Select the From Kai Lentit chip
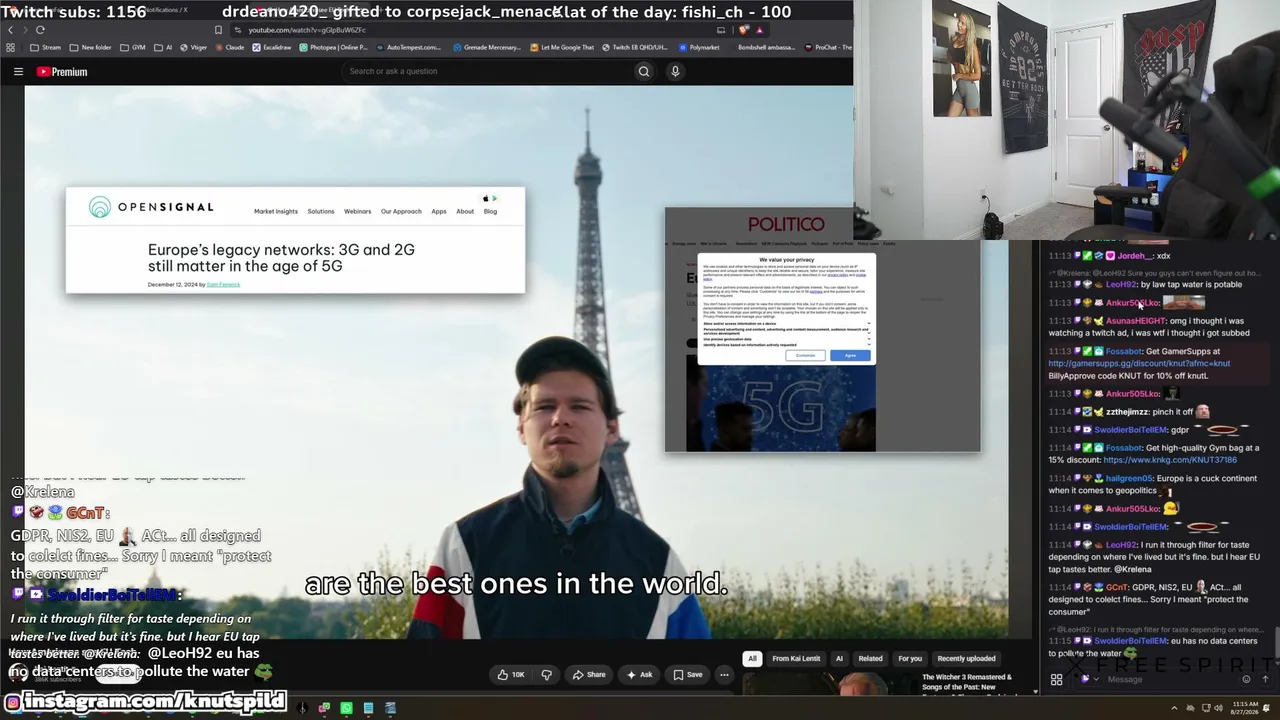 pos(796,659)
